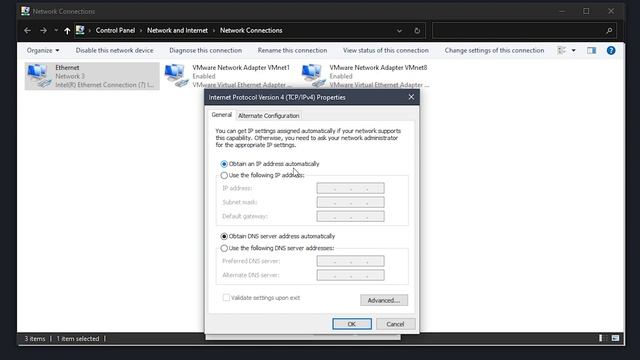640x360 pixels.
Task: Click the search magnifier icon
Action: coord(609,31)
